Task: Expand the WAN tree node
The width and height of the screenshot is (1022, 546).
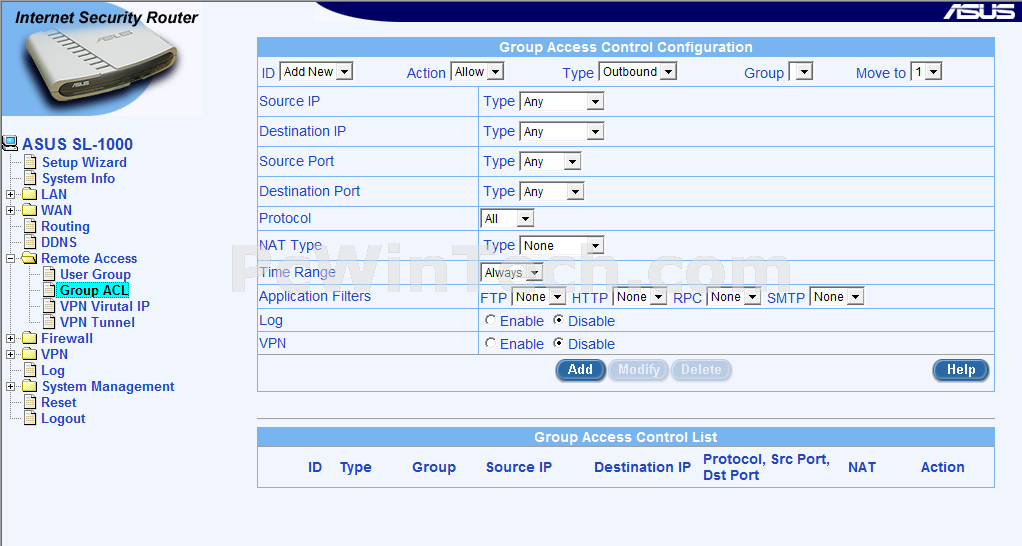Action: coord(10,210)
